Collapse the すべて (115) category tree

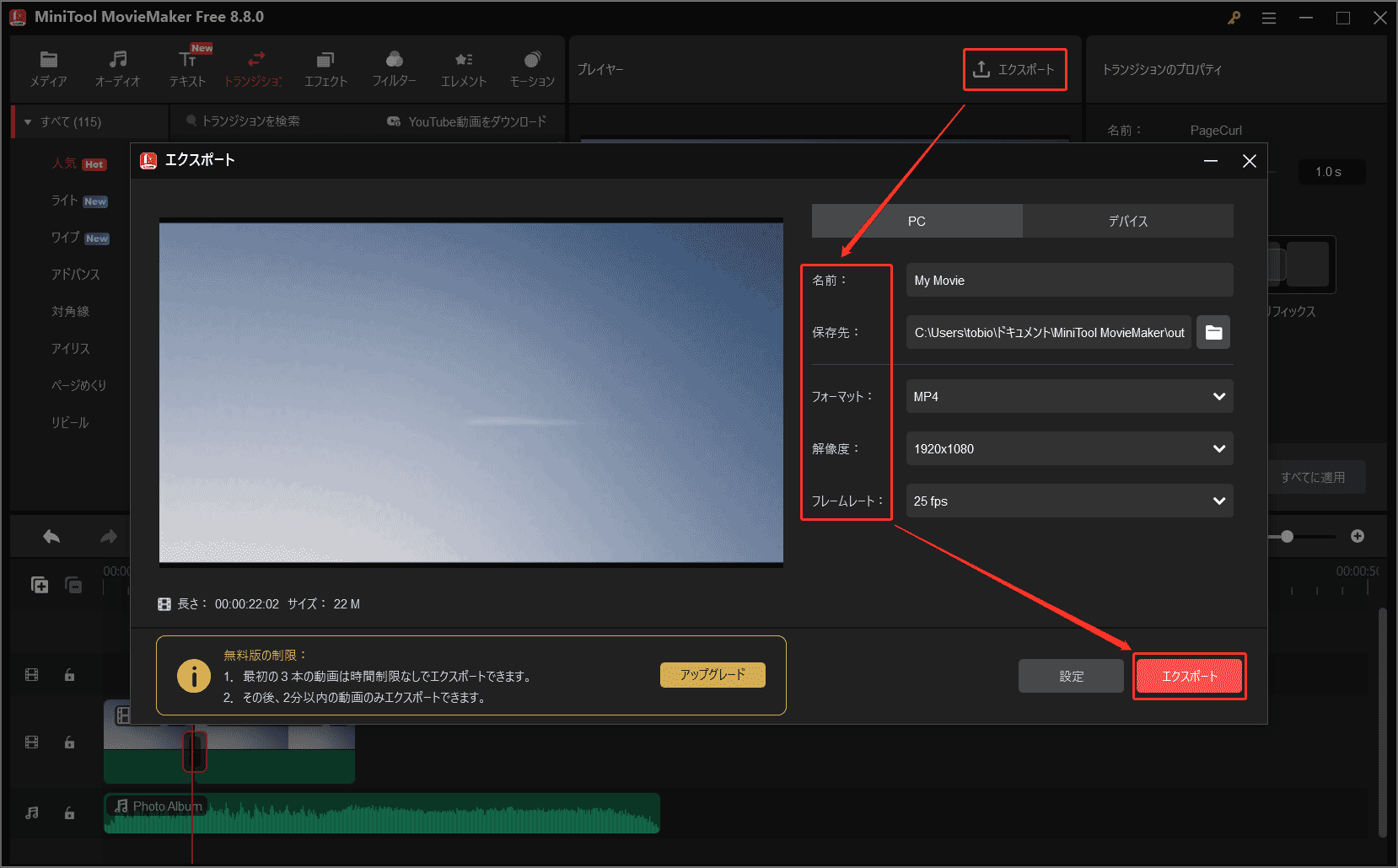28,122
